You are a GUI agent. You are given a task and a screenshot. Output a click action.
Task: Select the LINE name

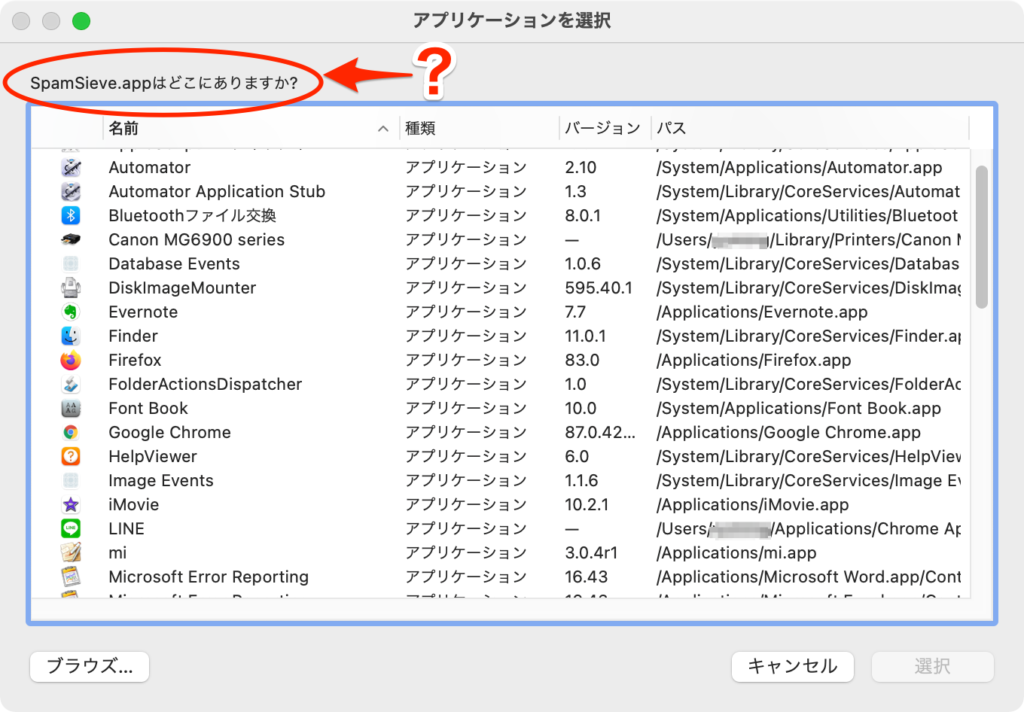pyautogui.click(x=127, y=528)
